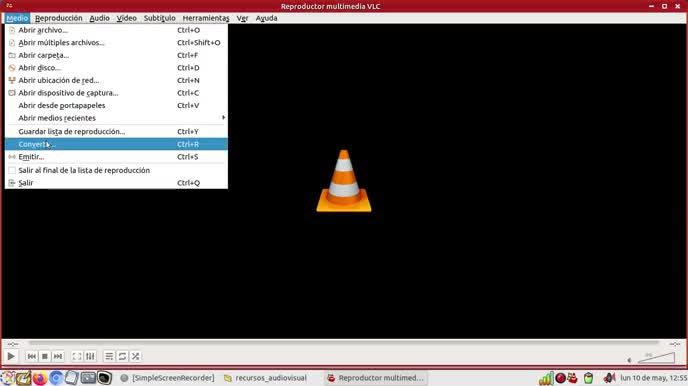Toggle random shuffle icon

(136, 357)
